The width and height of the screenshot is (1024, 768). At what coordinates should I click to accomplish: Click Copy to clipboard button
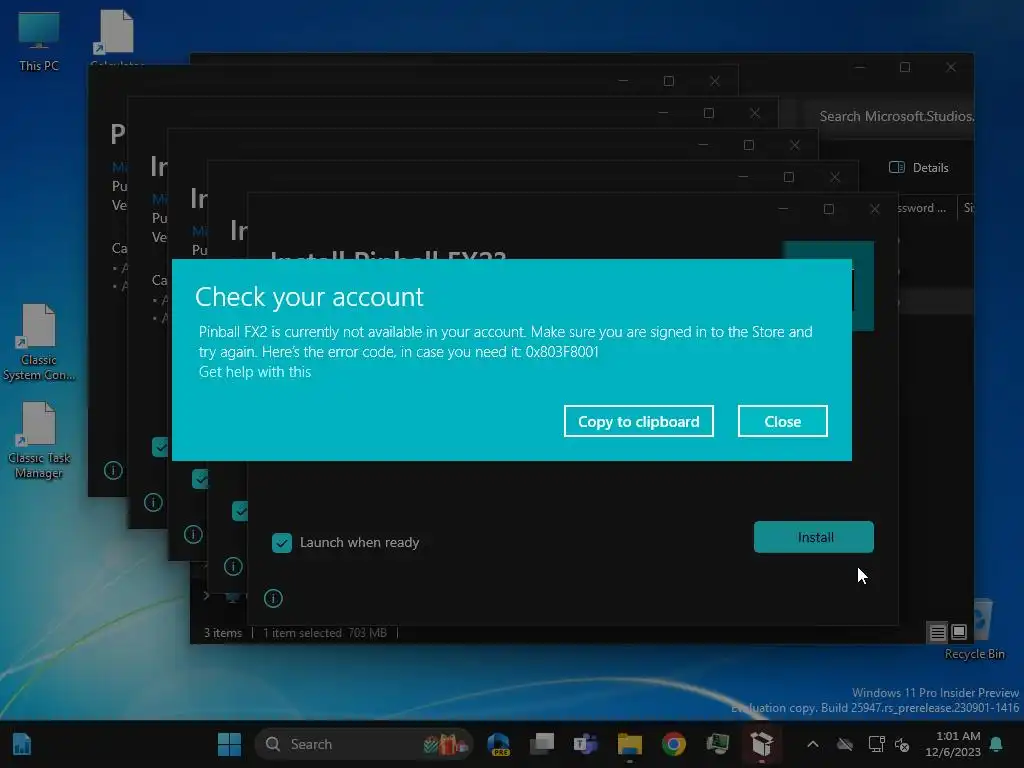[x=638, y=421]
